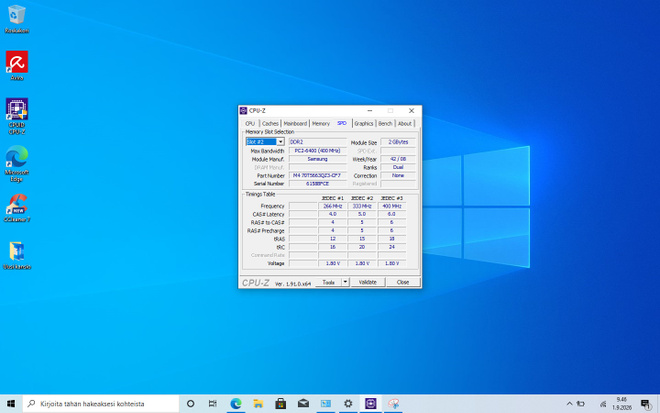Viewport: 660px width, 413px height.
Task: Launch Edge from the taskbar
Action: point(236,404)
